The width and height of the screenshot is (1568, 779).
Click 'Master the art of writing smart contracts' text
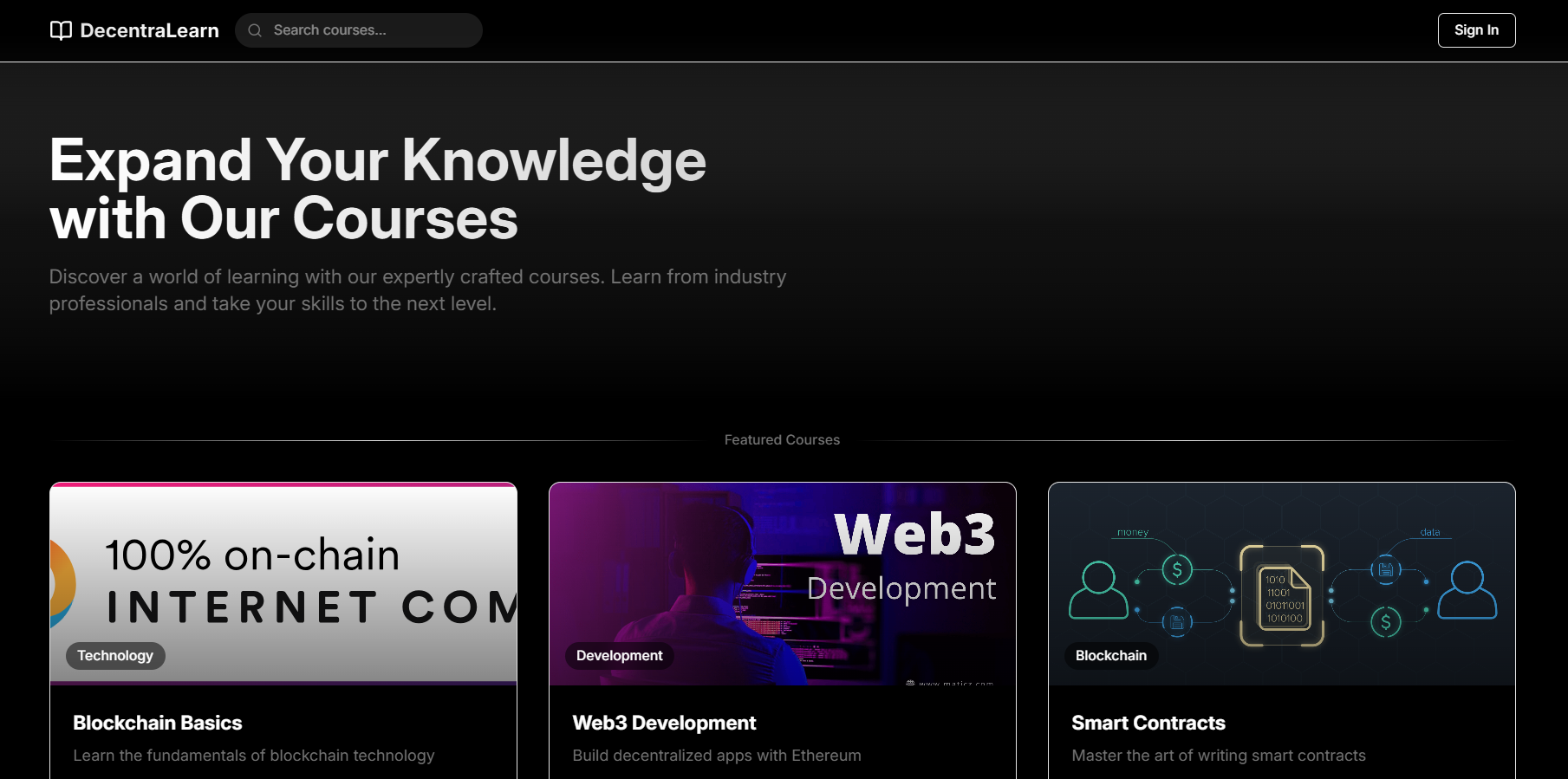1219,756
